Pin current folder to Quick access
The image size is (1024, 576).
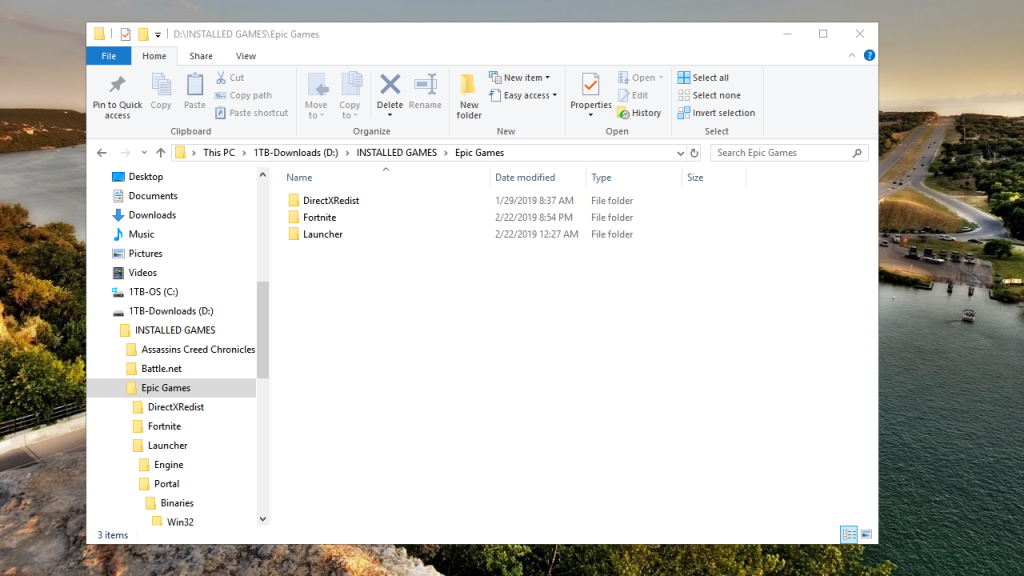coord(117,95)
